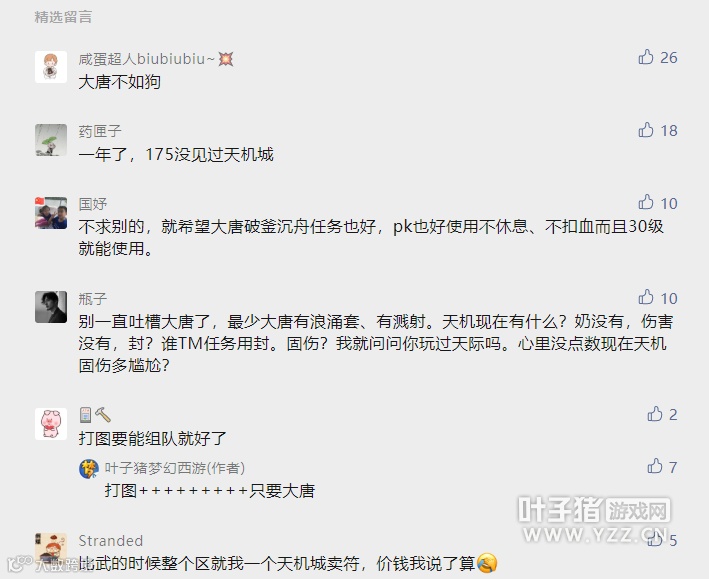Click 国妤's avatar photo
The width and height of the screenshot is (709, 579).
click(x=51, y=213)
